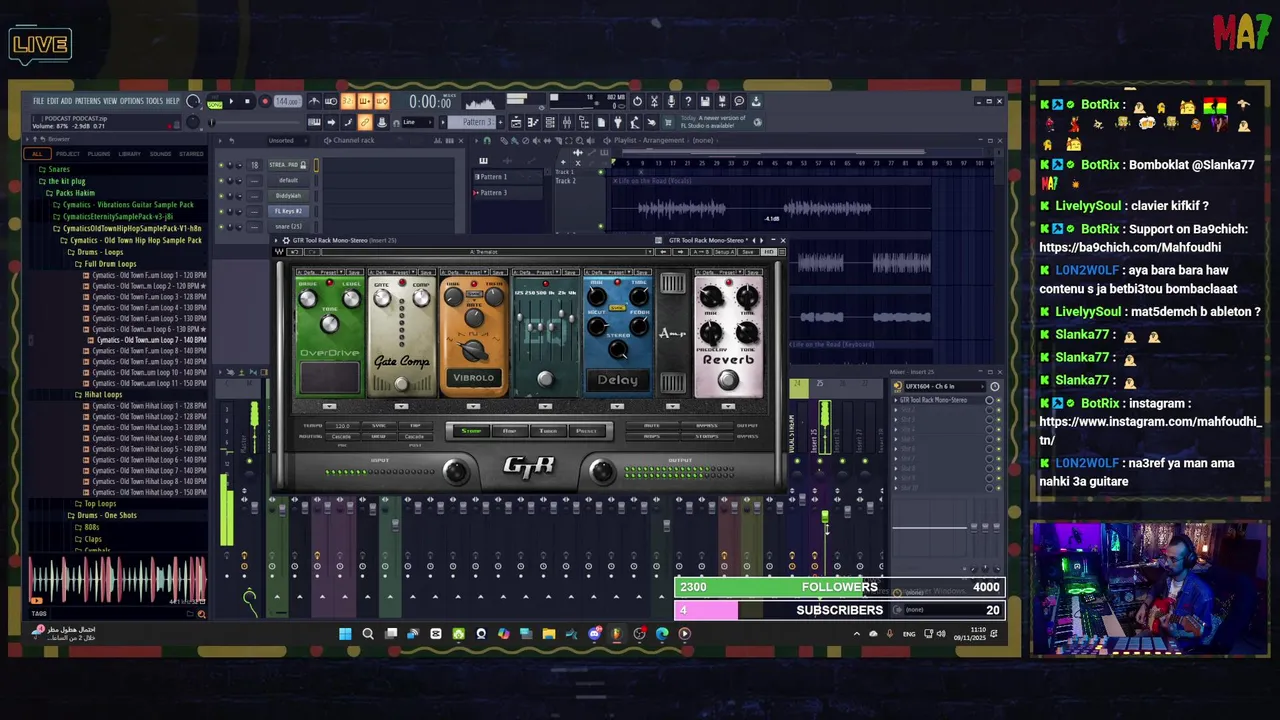
Task: Click the Amp module in the pedal rack
Action: click(672, 334)
